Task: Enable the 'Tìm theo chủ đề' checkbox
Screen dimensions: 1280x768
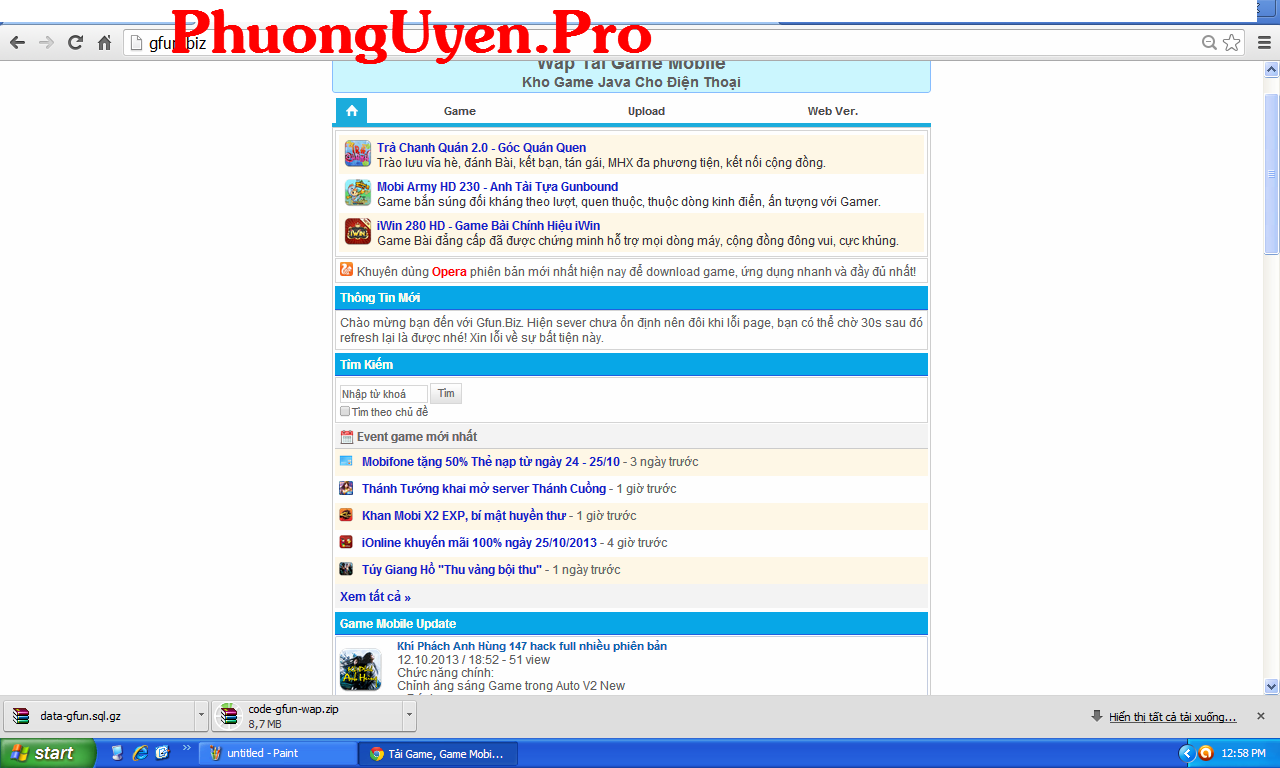Action: coord(345,411)
